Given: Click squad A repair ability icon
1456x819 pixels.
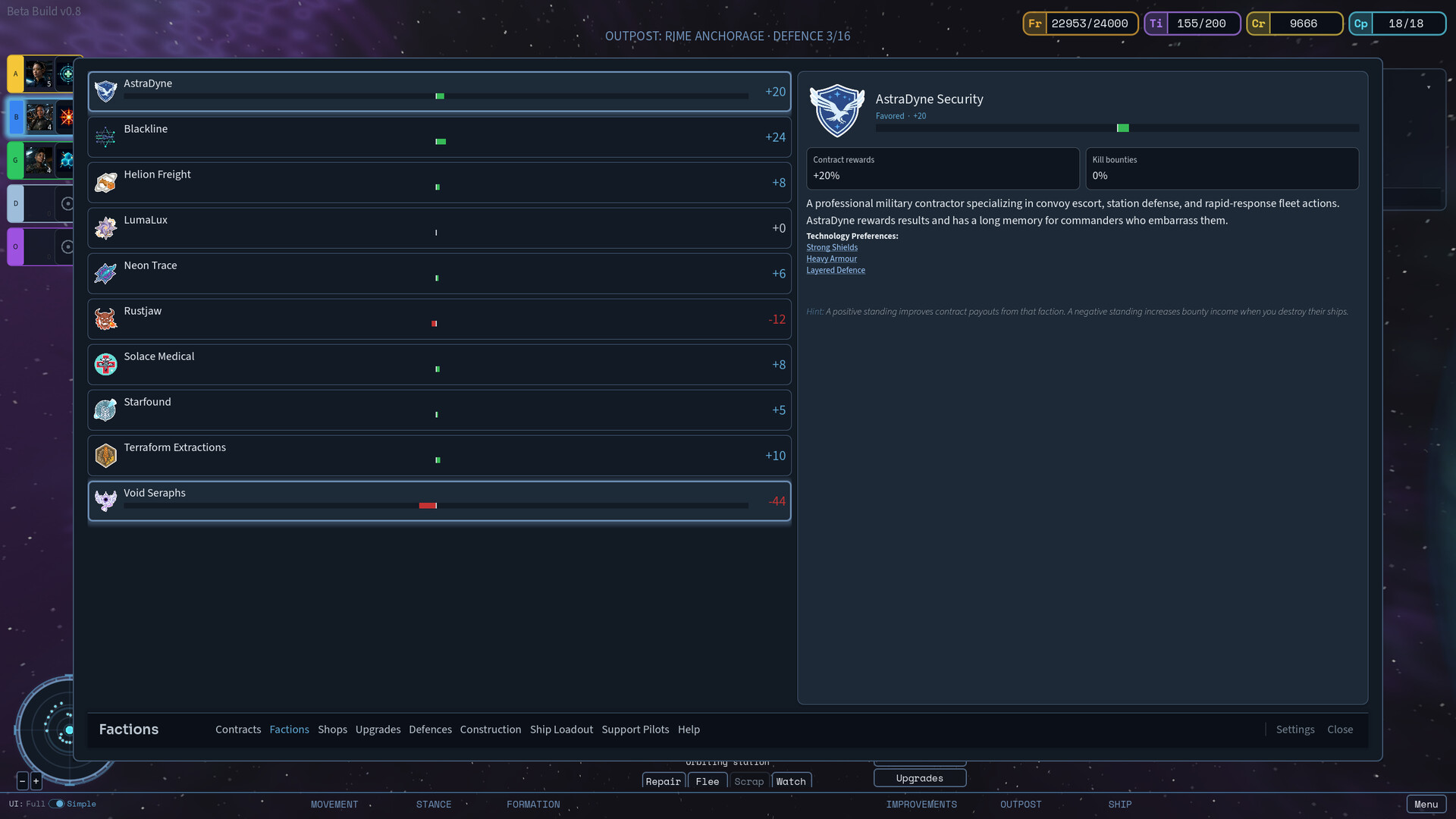Looking at the screenshot, I should 67,74.
